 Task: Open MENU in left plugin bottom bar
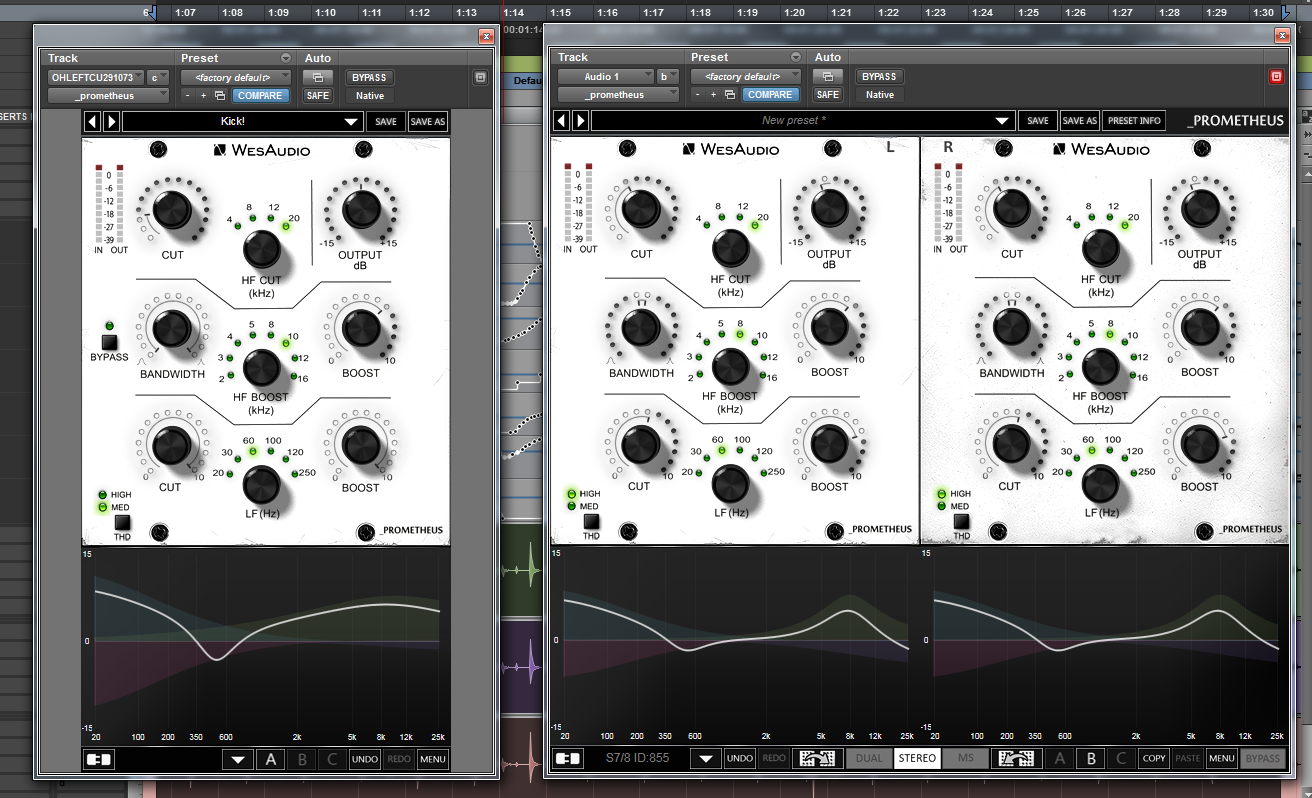(432, 759)
